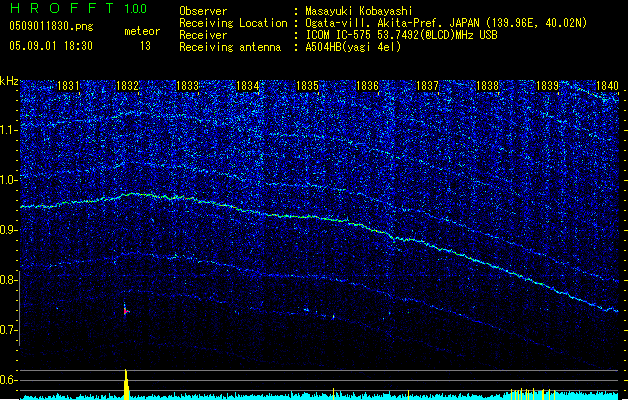Click the 1833 time marker
This screenshot has height=400, width=629.
pyautogui.click(x=187, y=86)
